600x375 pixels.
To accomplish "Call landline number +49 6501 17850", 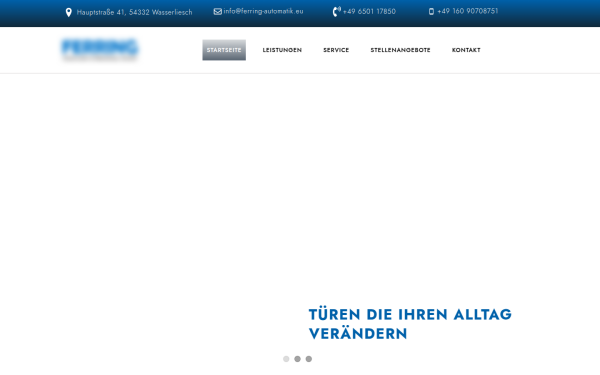I will (369, 11).
